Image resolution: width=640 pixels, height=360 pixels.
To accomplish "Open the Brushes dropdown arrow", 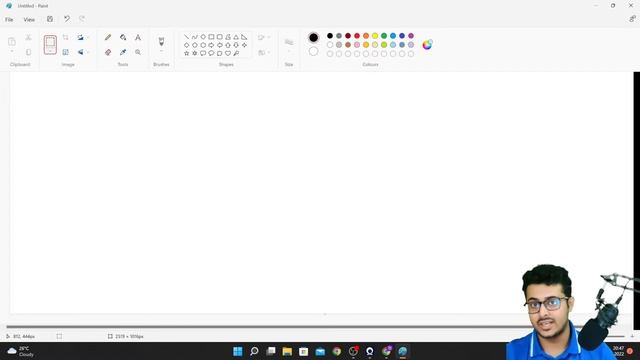I will [161, 52].
